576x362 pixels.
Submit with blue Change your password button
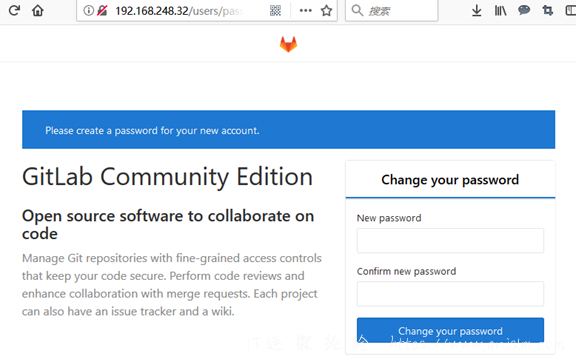coord(450,330)
